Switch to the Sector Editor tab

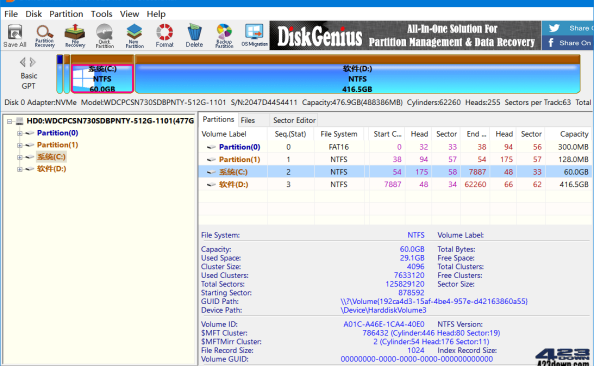(294, 120)
